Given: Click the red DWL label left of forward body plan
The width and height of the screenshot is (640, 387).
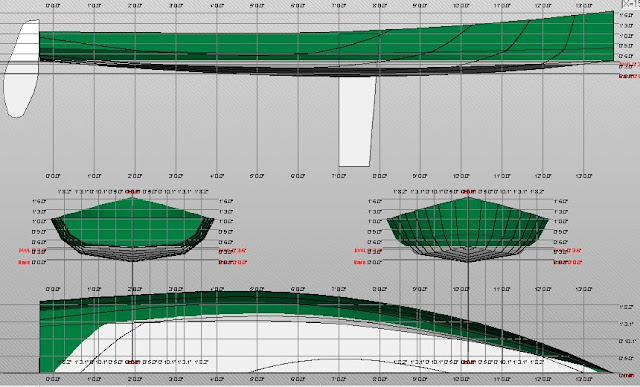Looking at the screenshot, I should 360,250.
